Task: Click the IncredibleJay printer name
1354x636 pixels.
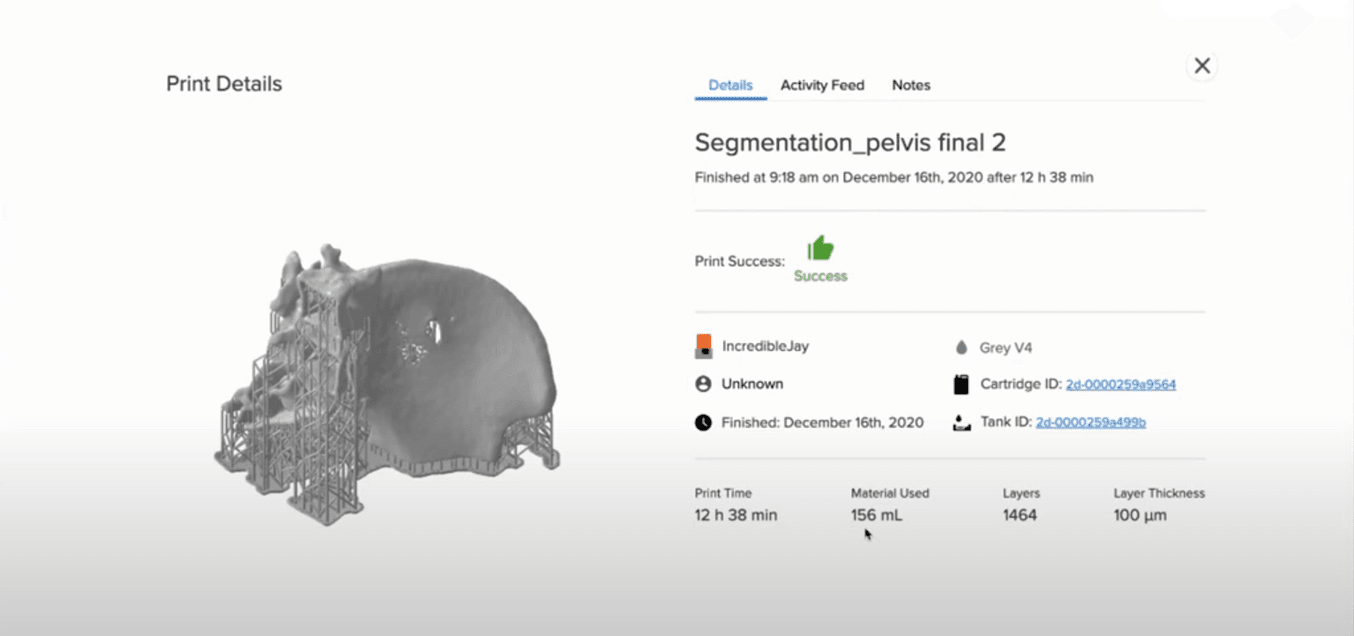Action: point(765,346)
